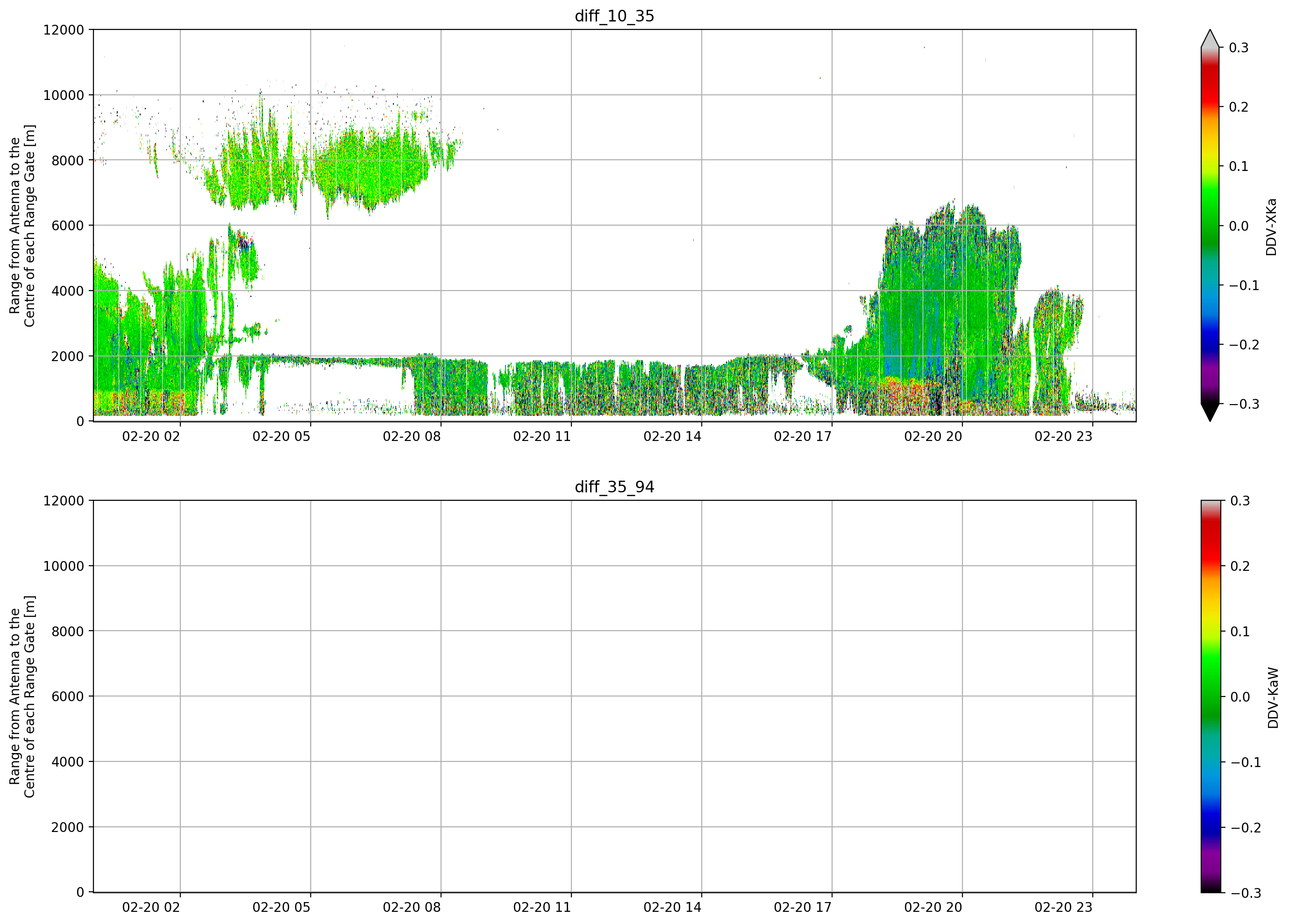Image resolution: width=1289 pixels, height=924 pixels.
Task: Click the y-axis range label of the diff_10_35 plot
Action: pyautogui.click(x=22, y=226)
